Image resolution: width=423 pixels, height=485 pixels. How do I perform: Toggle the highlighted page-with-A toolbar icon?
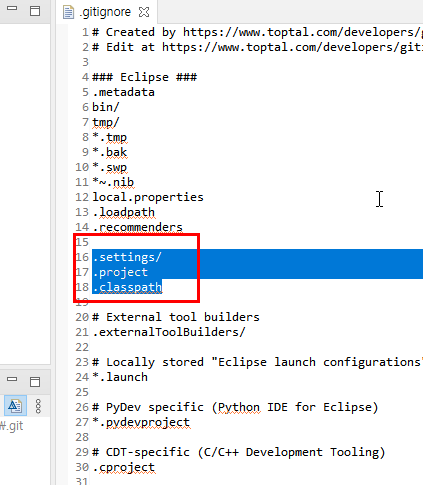[15, 406]
